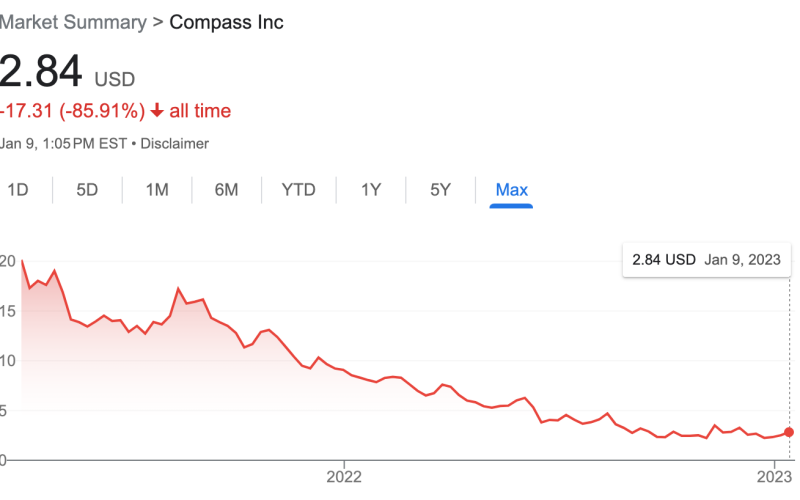800x500 pixels.
Task: Click the -17.31 (-85.91%) change text
Action: click(x=73, y=111)
